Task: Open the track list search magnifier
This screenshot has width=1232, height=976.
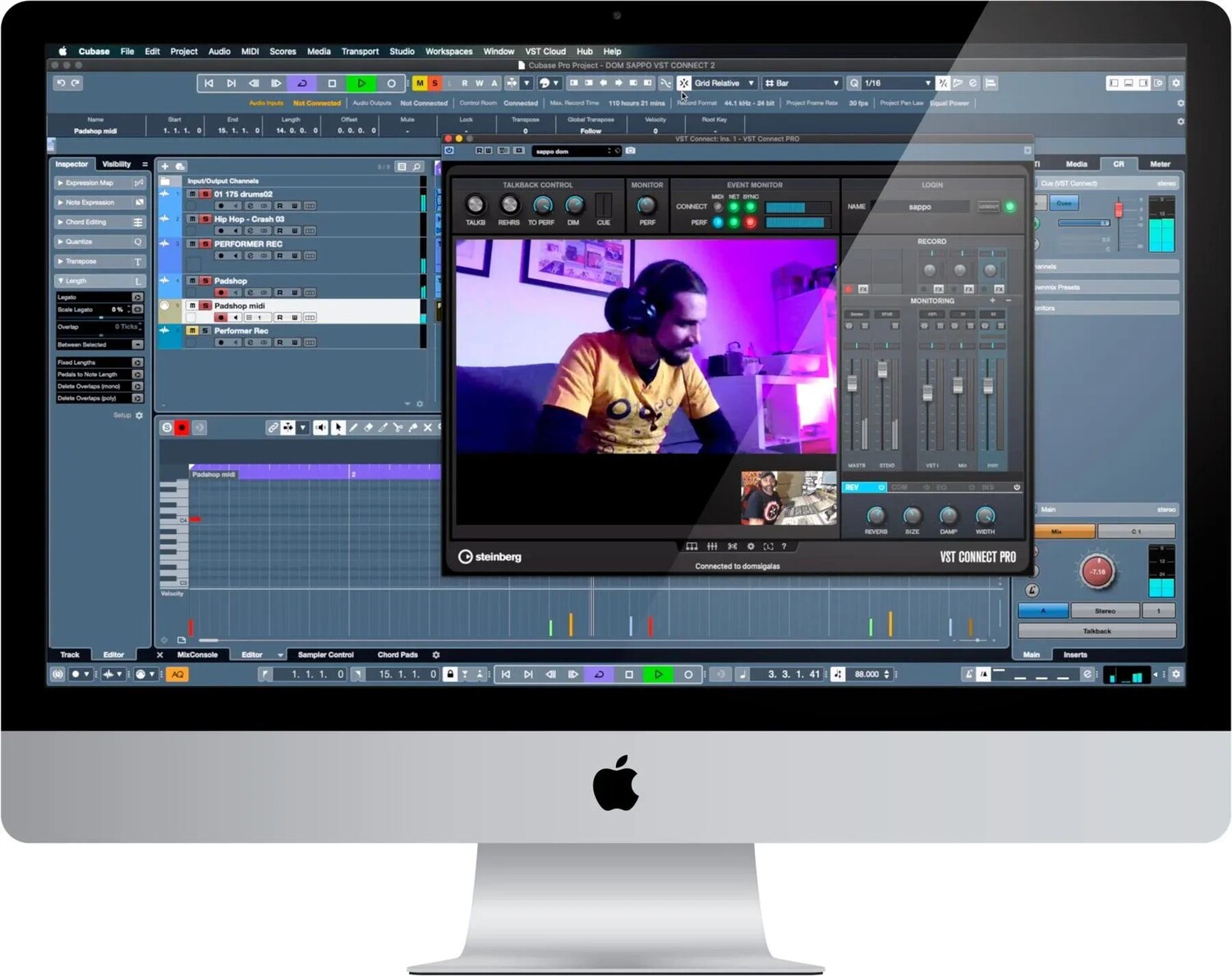Action: point(417,167)
